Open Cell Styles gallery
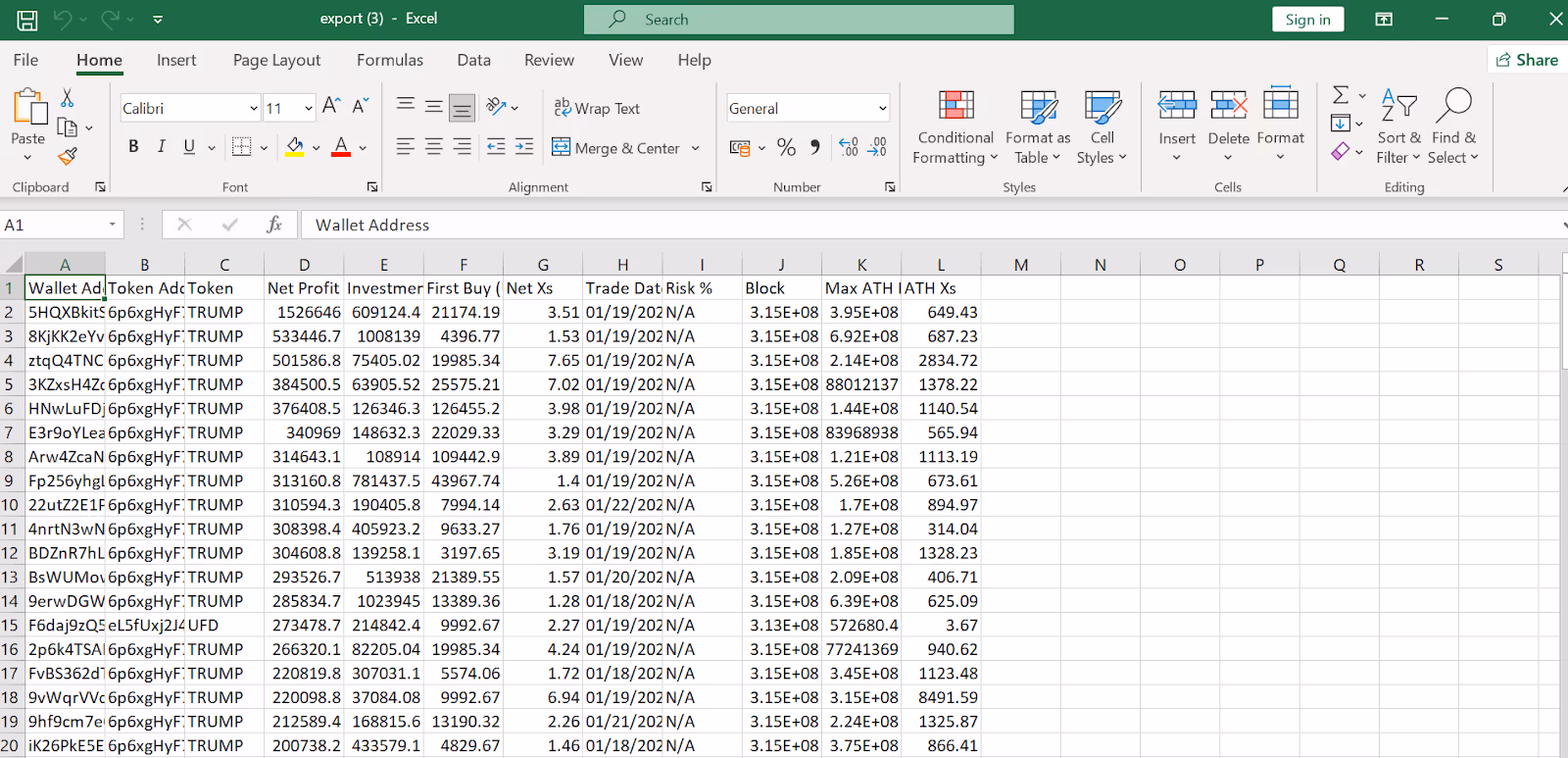The image size is (1568, 758). click(1102, 126)
